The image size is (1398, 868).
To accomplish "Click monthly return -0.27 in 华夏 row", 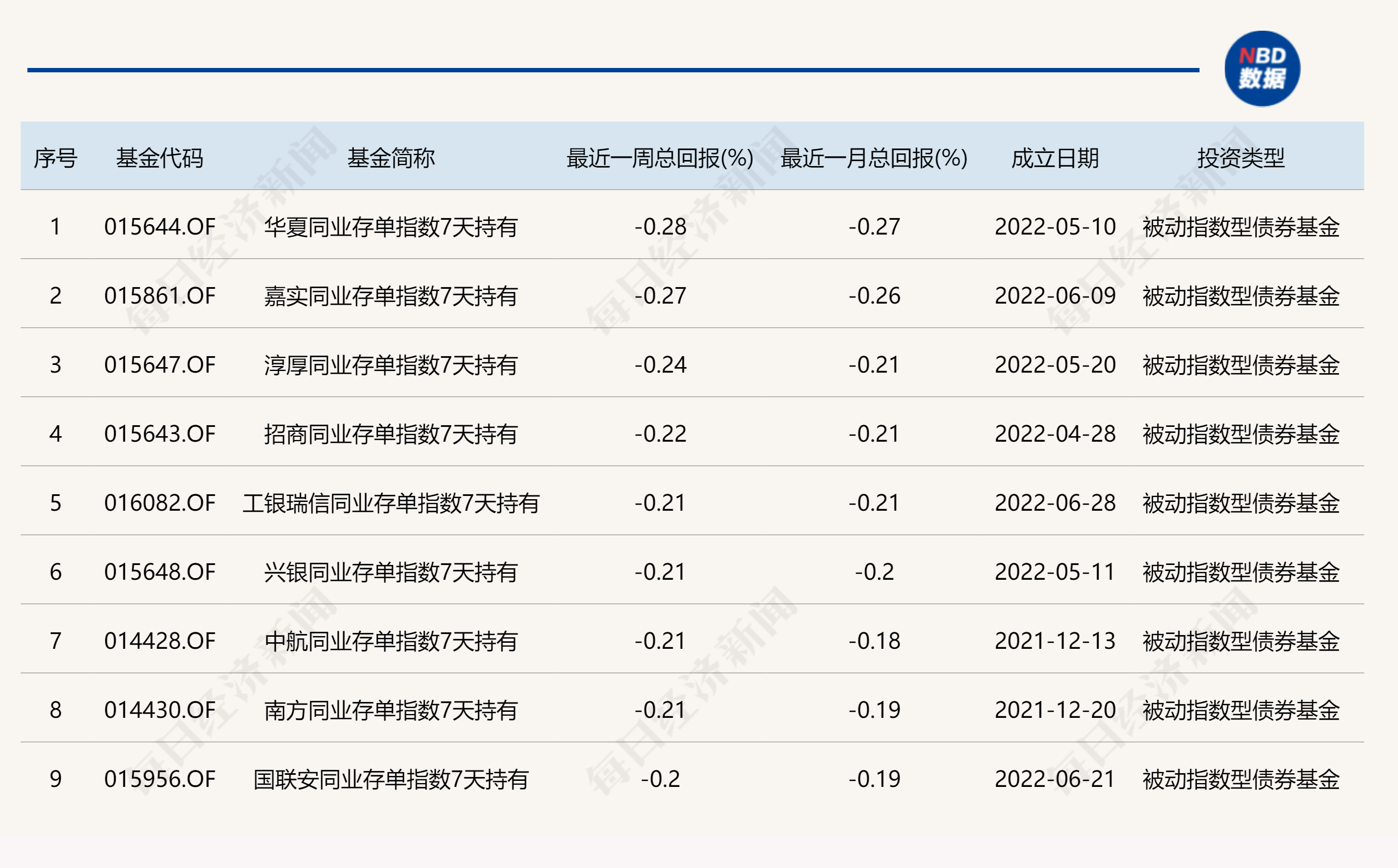I will point(874,227).
